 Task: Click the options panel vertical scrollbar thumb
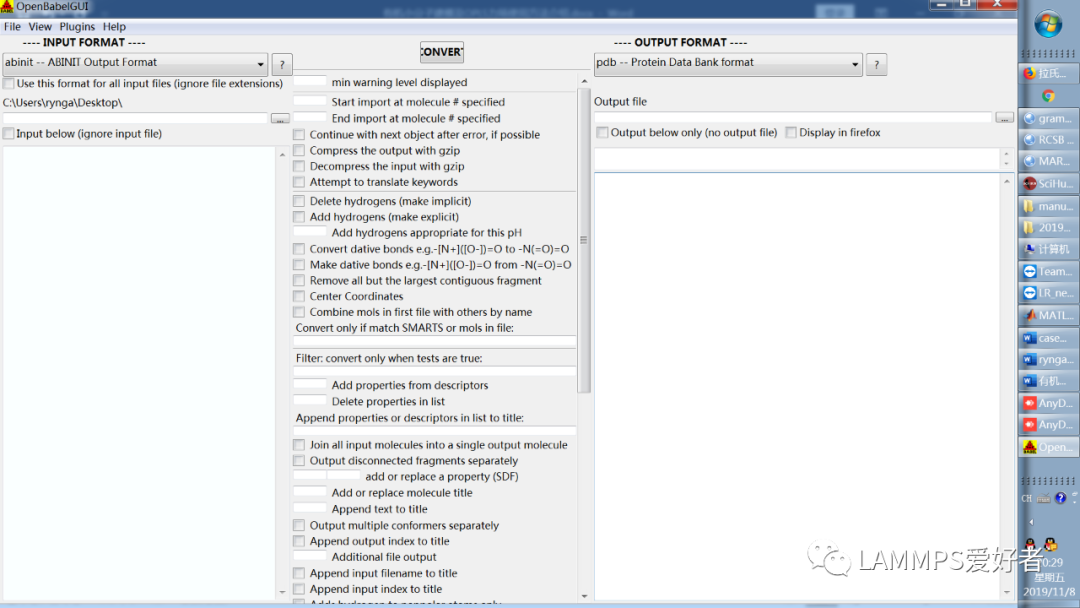point(583,240)
